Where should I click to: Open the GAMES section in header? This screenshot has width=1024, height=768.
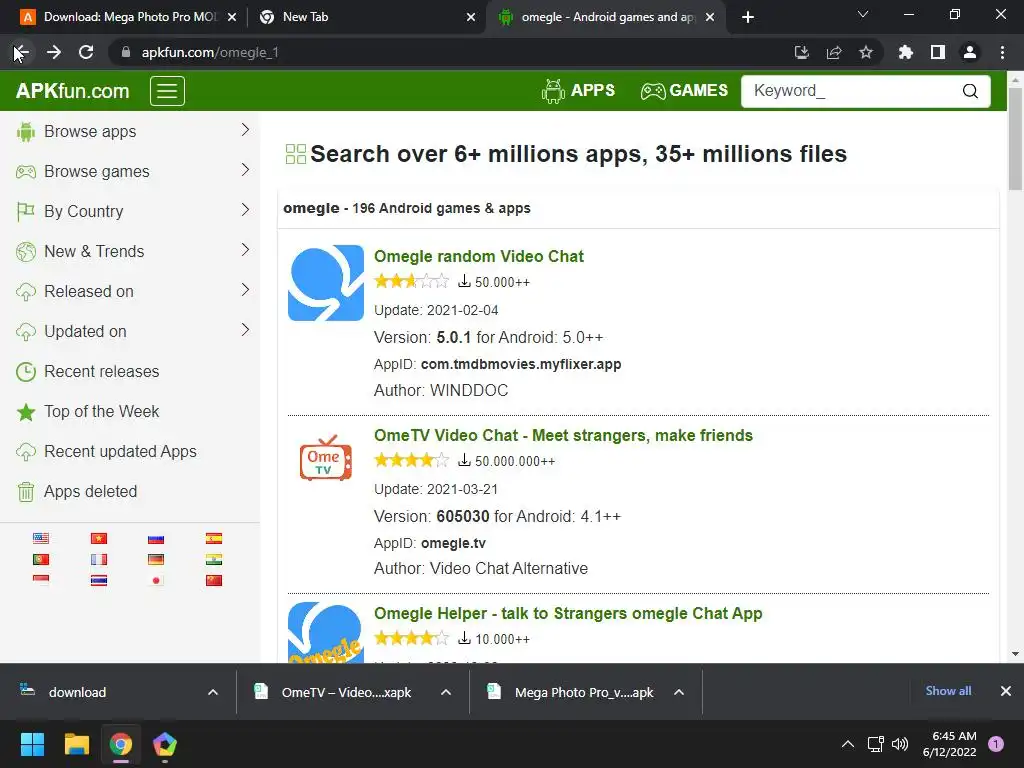click(x=684, y=91)
